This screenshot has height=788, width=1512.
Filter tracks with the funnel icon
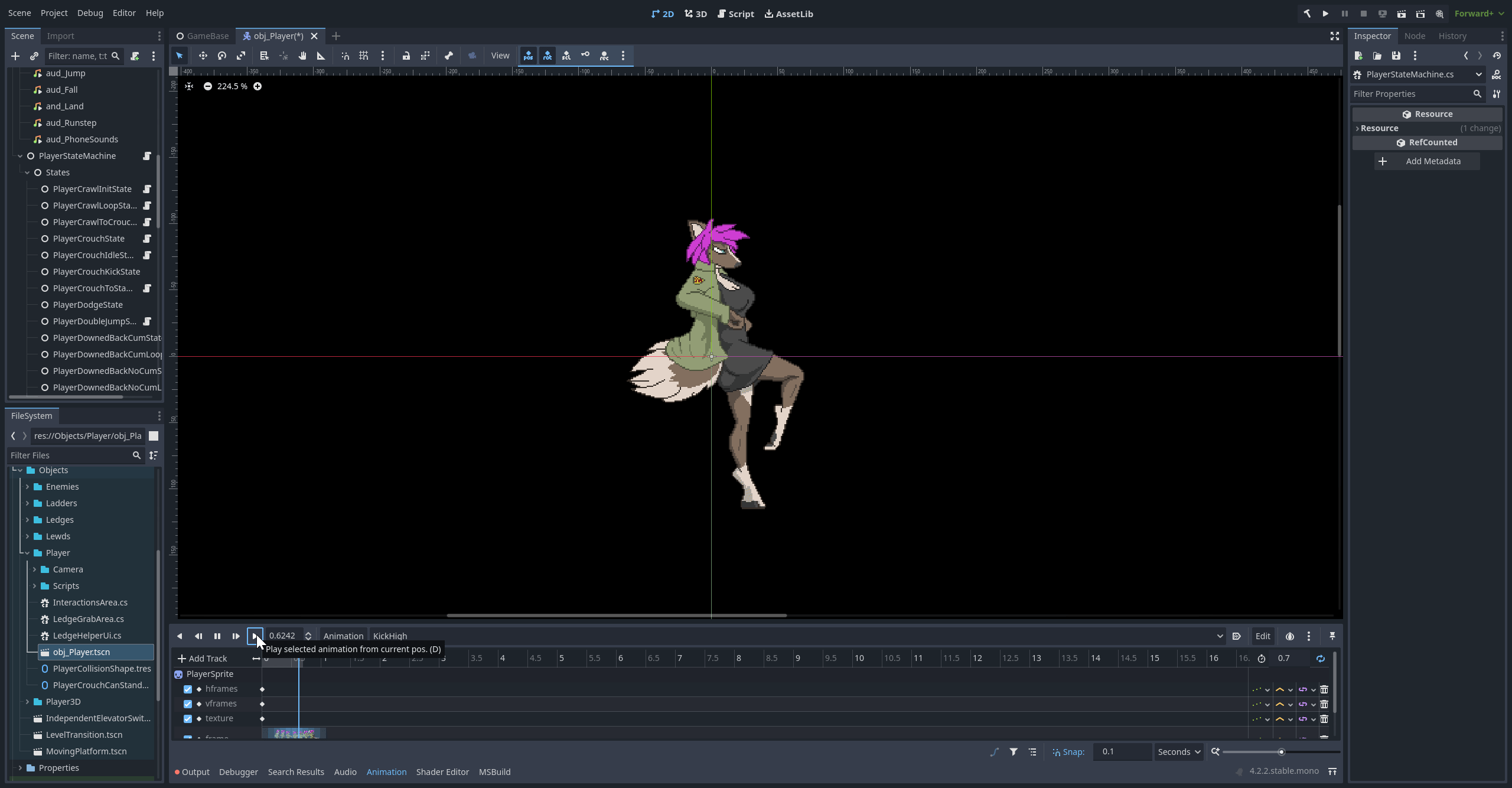(1014, 752)
